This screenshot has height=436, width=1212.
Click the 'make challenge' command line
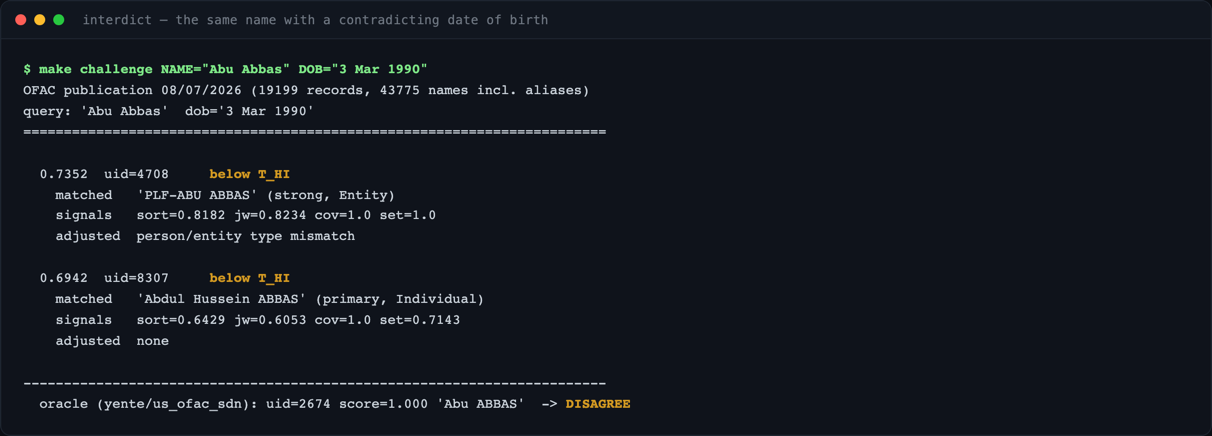point(225,69)
